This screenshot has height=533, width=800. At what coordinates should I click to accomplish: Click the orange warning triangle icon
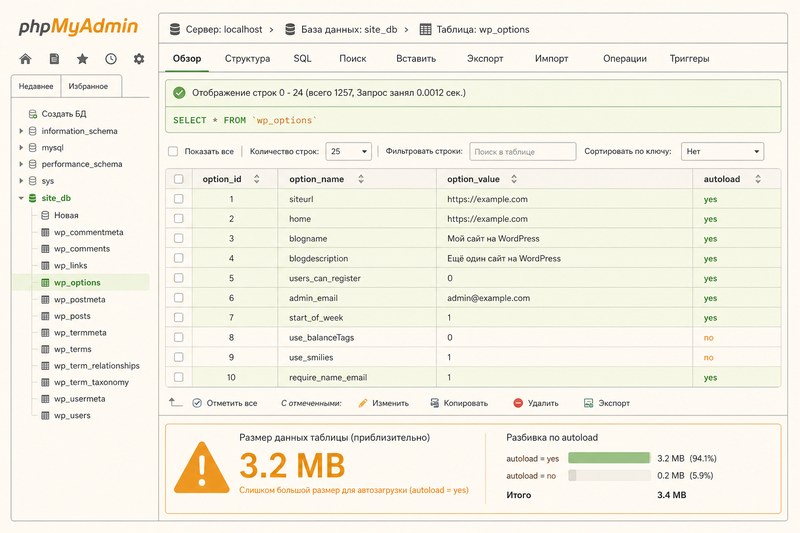202,468
